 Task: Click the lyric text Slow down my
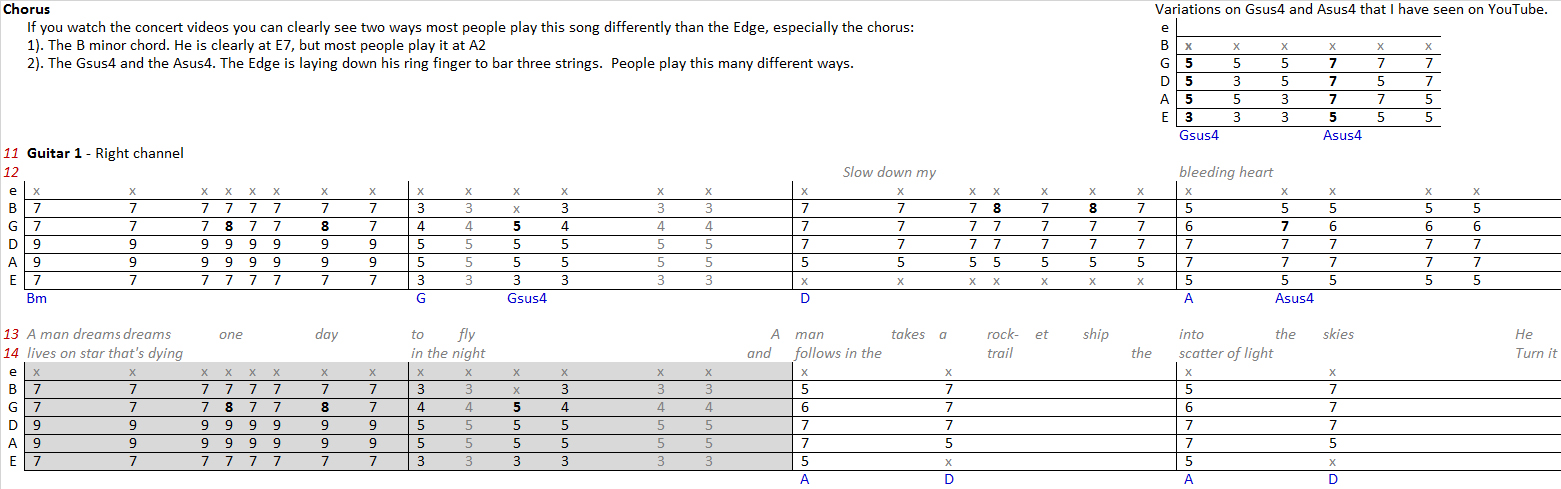pyautogui.click(x=889, y=172)
